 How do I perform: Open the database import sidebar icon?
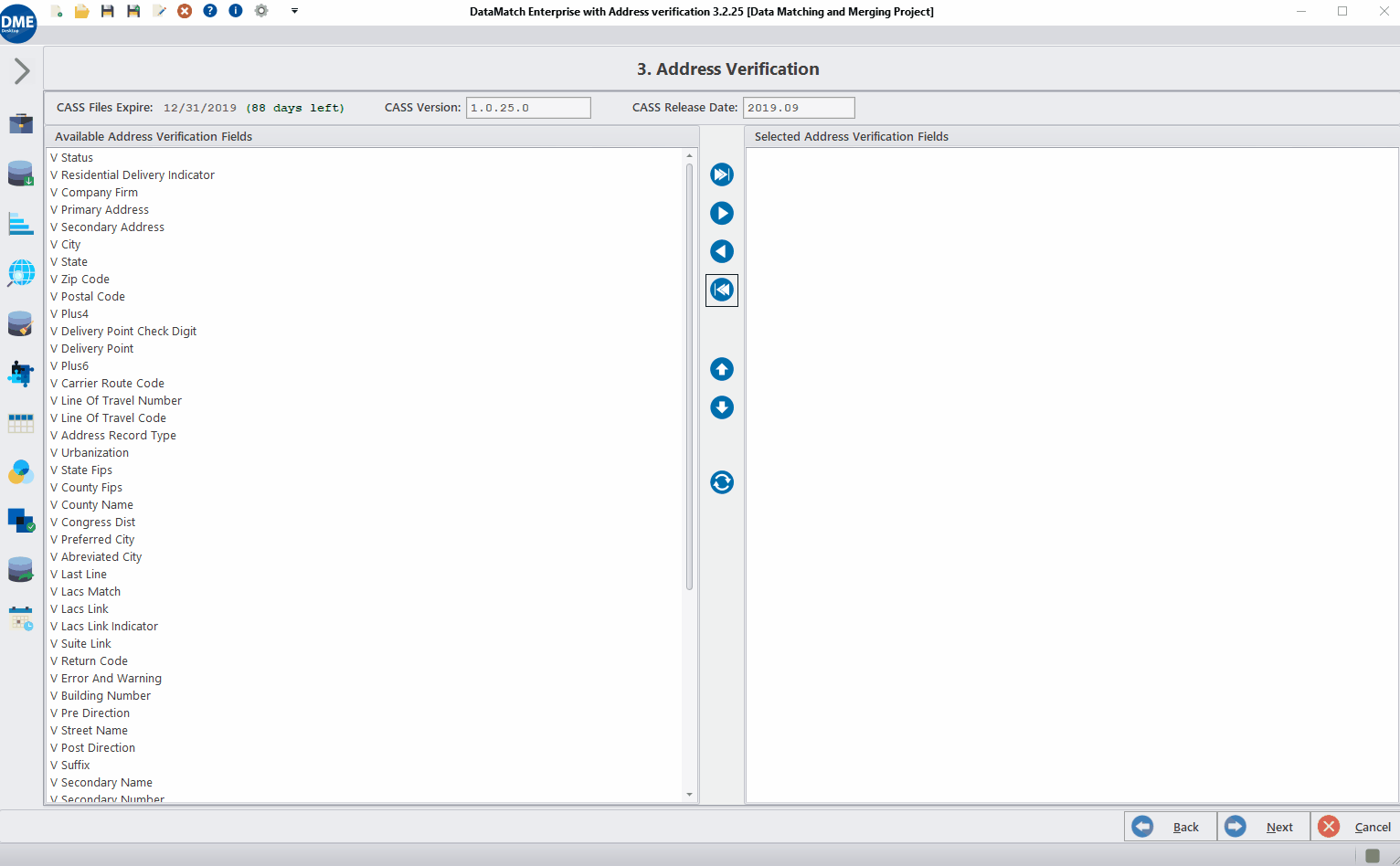(20, 174)
